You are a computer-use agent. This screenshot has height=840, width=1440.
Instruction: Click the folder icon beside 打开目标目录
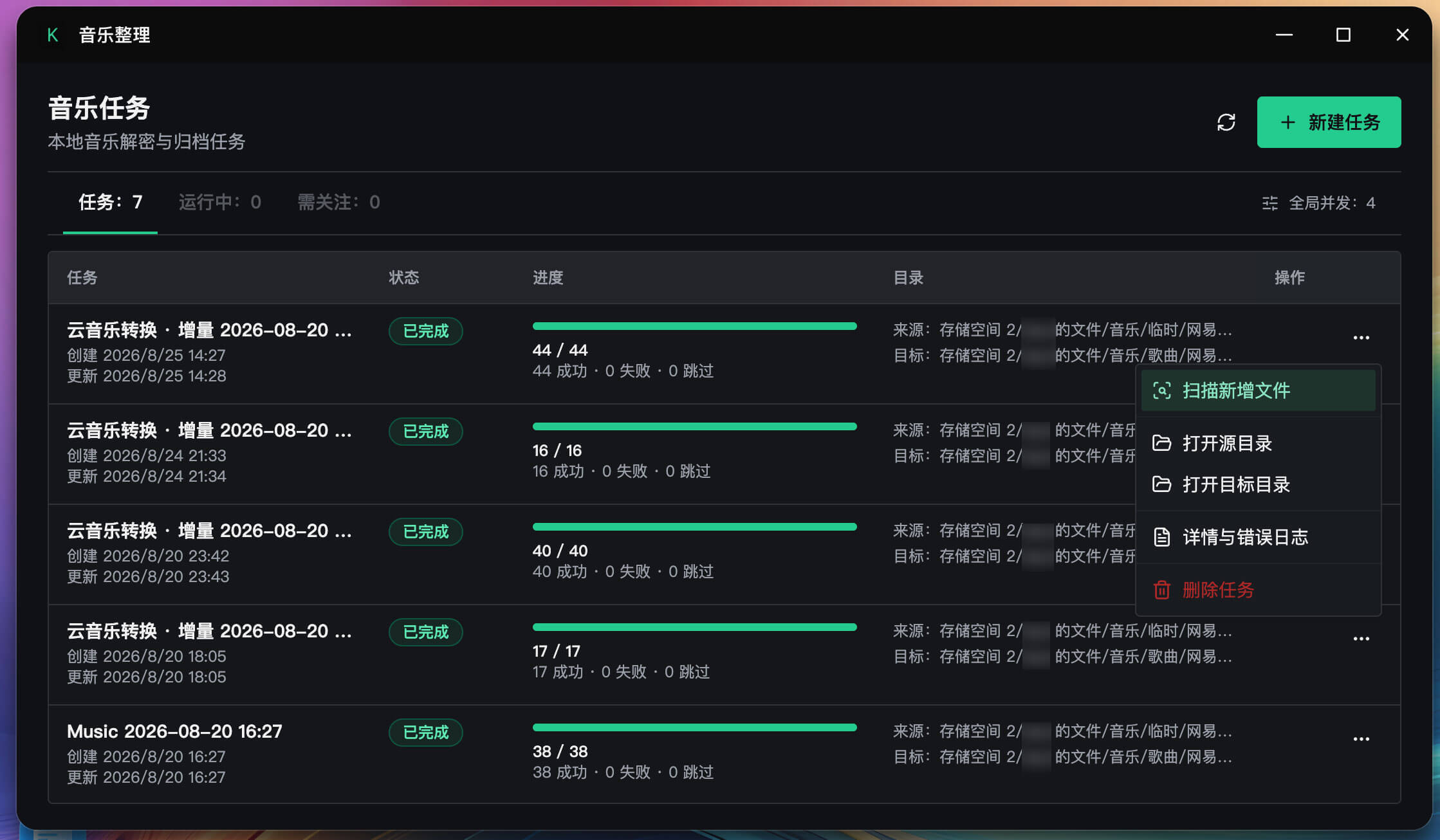(1161, 484)
